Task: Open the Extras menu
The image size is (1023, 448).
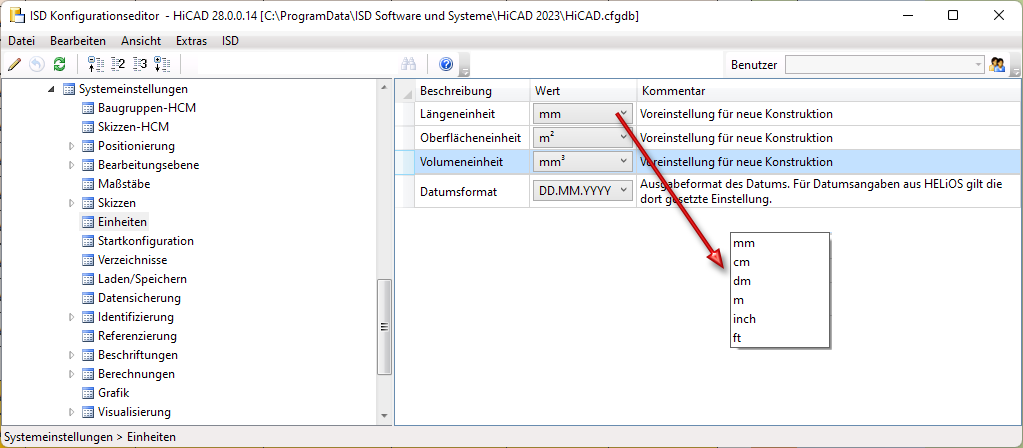Action: click(x=191, y=40)
